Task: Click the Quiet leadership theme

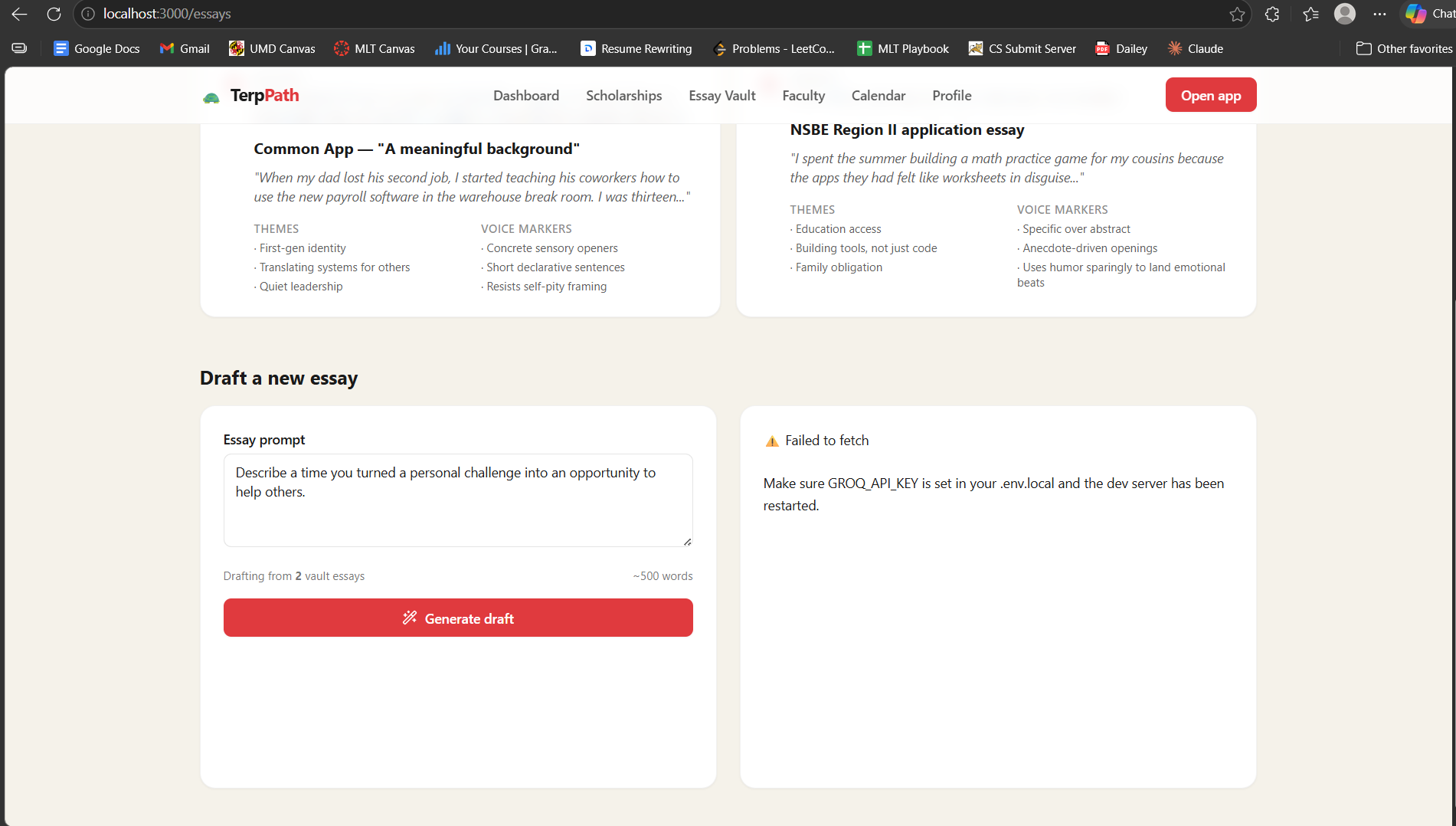Action: tap(298, 287)
